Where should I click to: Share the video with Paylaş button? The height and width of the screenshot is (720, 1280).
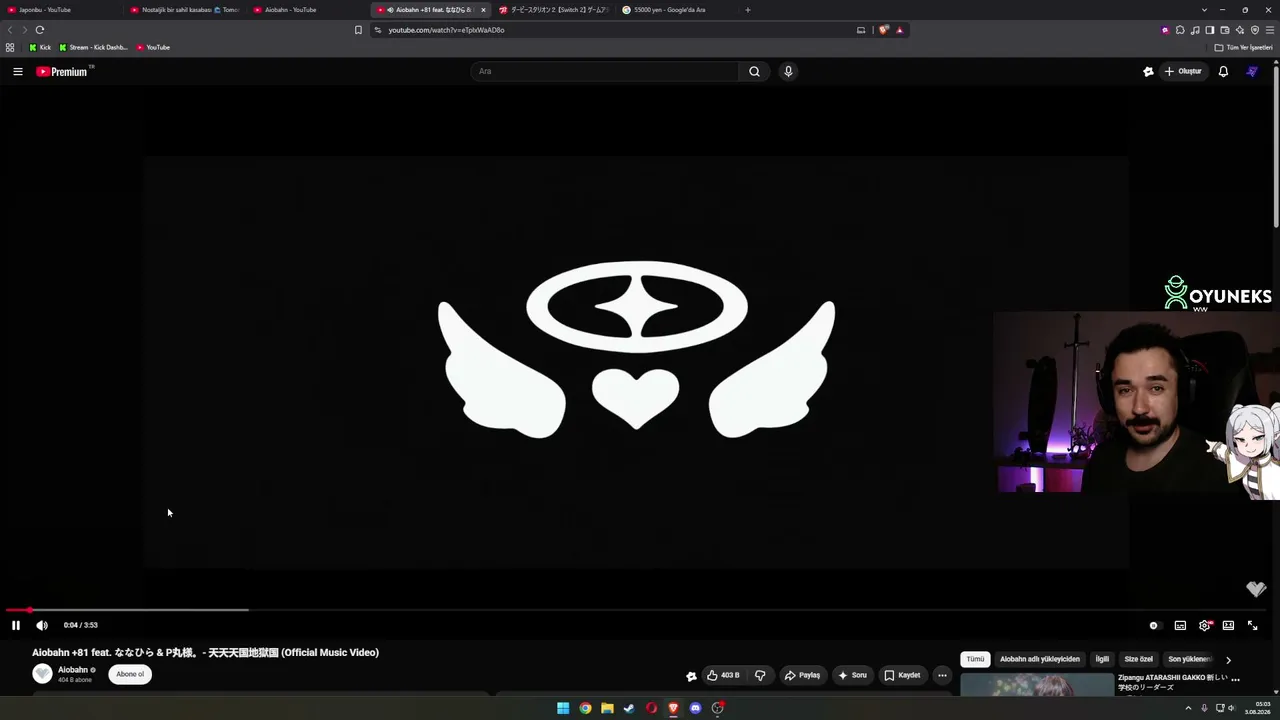click(802, 675)
